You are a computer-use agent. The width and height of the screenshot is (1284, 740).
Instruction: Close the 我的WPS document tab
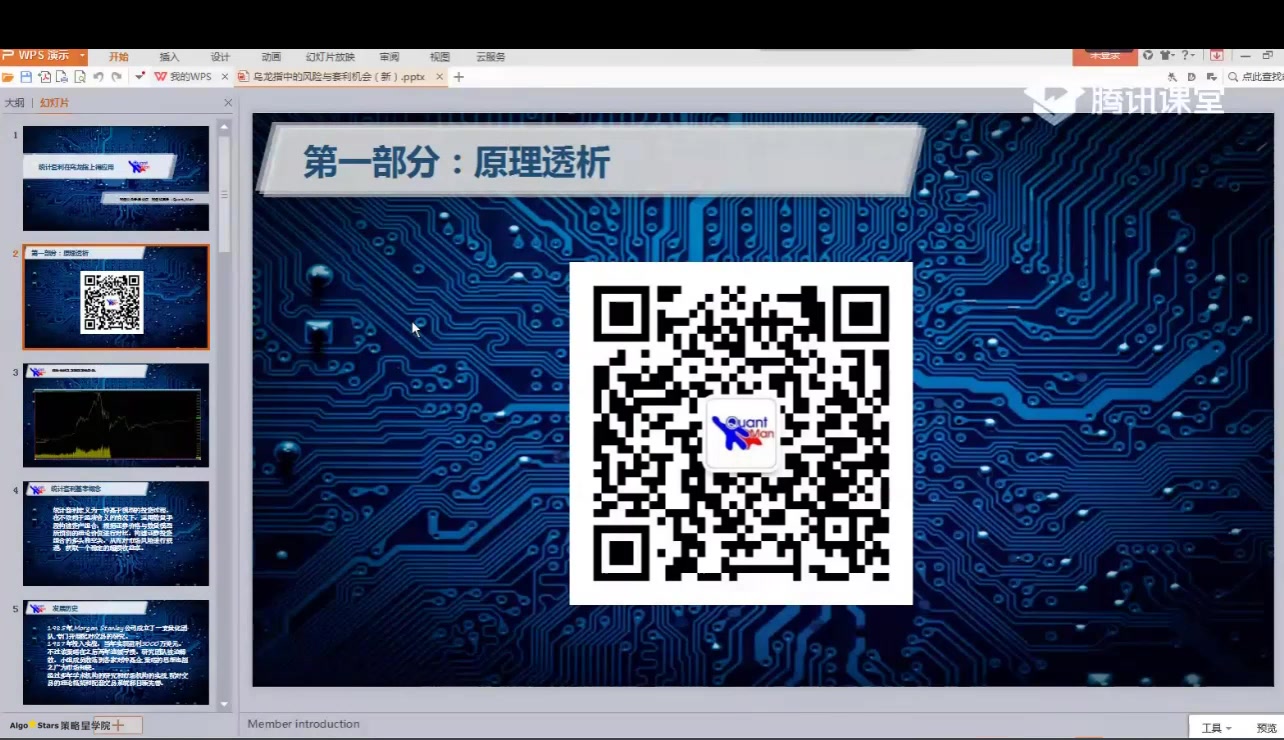coord(224,77)
